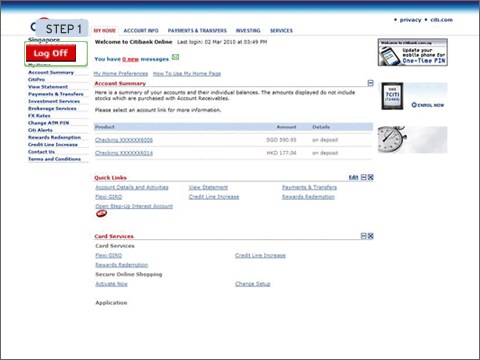The width and height of the screenshot is (480, 360).
Task: Click SGD 590.95 amount cell
Action: (281, 140)
